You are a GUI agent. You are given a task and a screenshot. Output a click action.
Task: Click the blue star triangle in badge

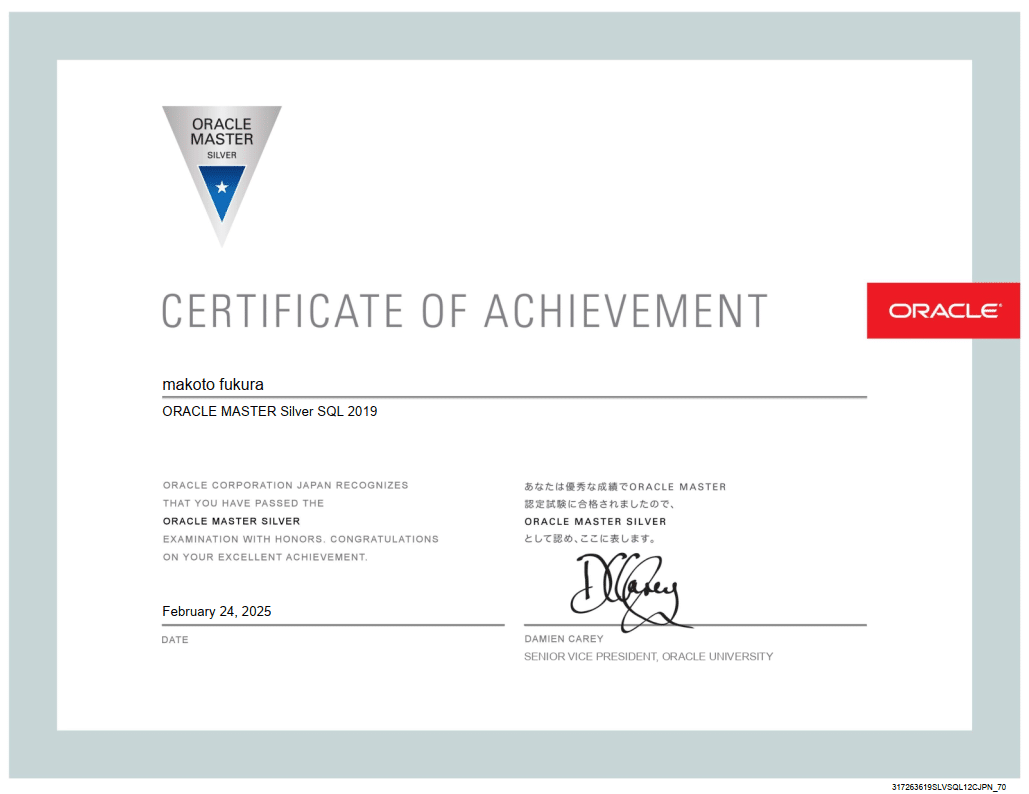point(222,192)
